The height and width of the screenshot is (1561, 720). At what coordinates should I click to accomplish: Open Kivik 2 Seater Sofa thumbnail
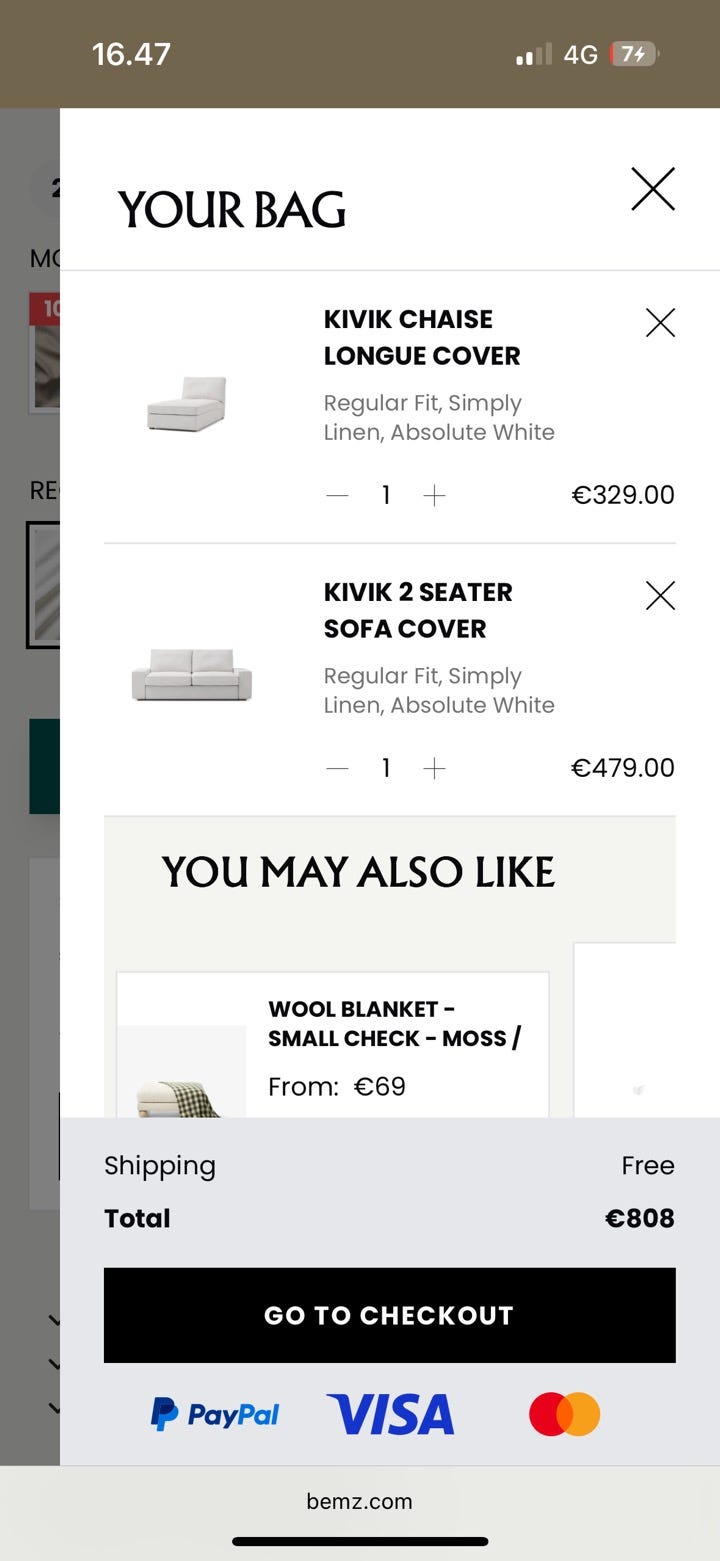click(x=191, y=675)
